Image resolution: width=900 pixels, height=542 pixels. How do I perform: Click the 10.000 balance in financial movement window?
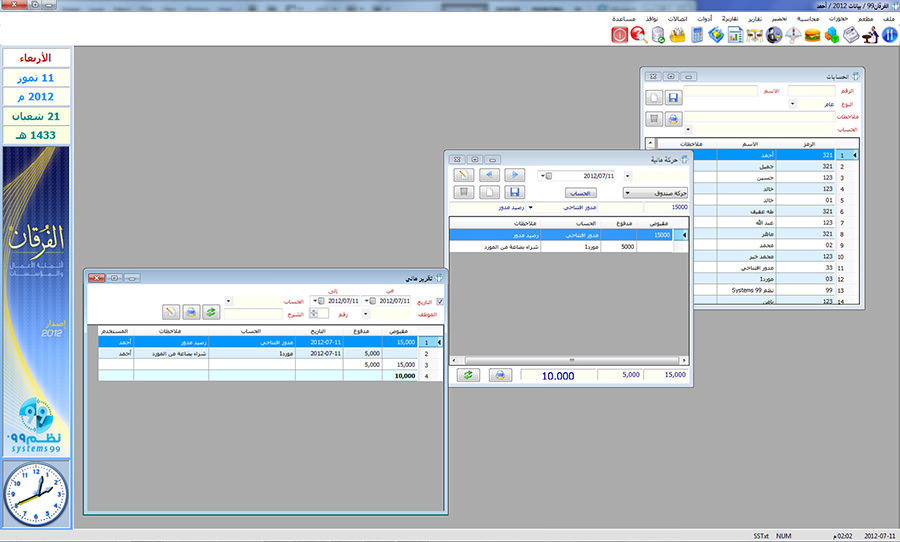coord(558,376)
